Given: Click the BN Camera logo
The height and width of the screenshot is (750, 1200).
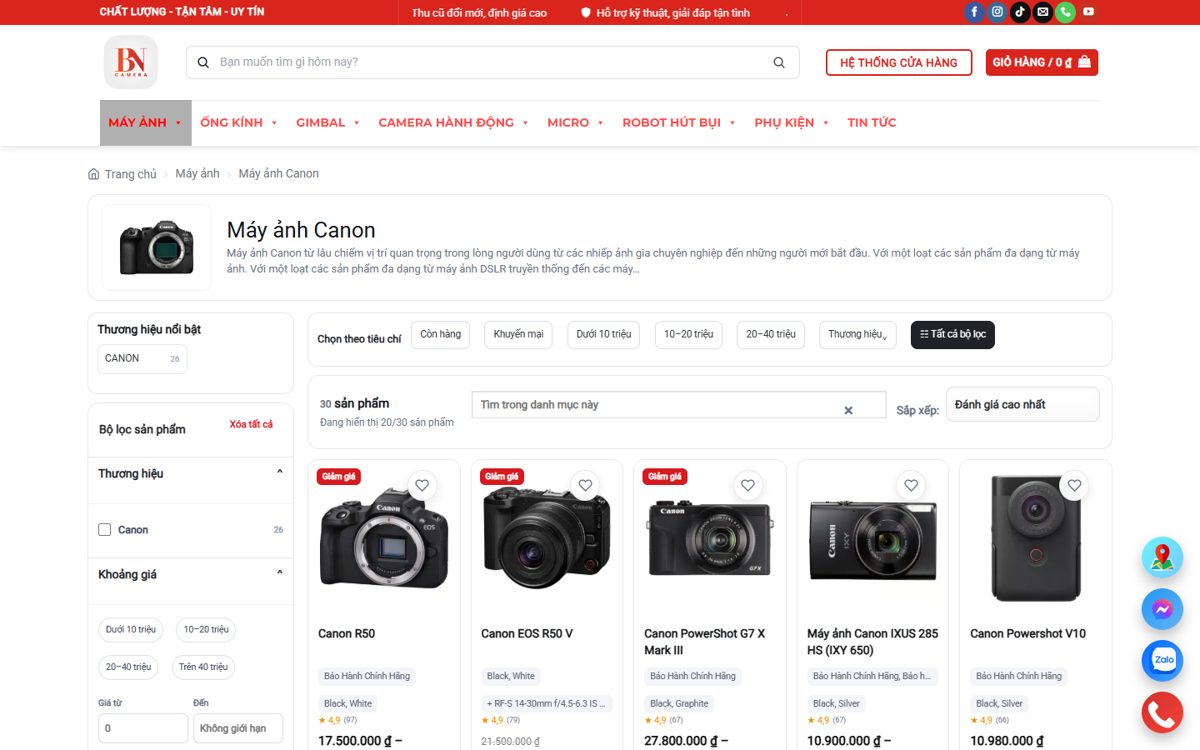Looking at the screenshot, I should click(x=131, y=62).
